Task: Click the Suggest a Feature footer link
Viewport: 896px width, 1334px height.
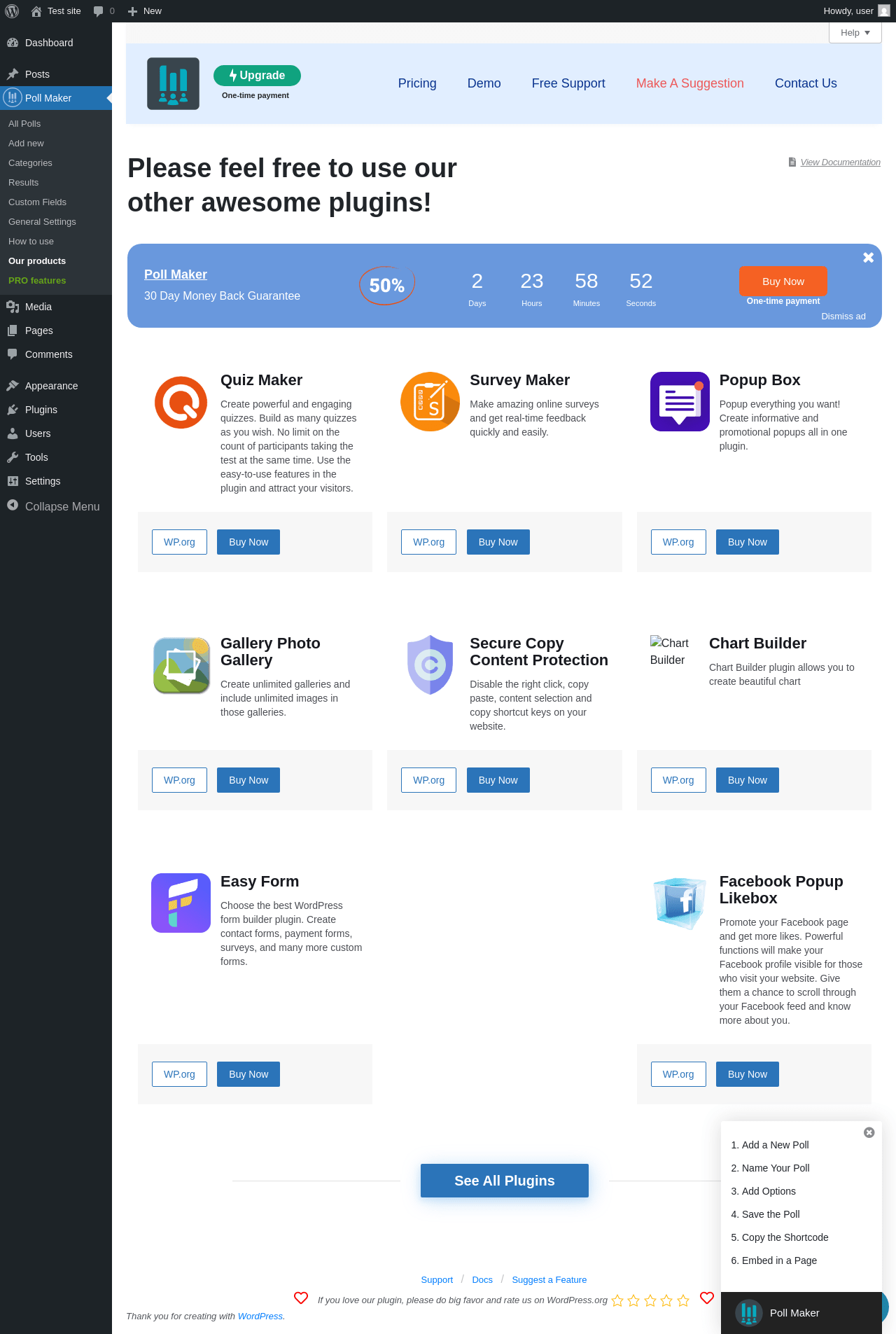Action: point(549,1280)
